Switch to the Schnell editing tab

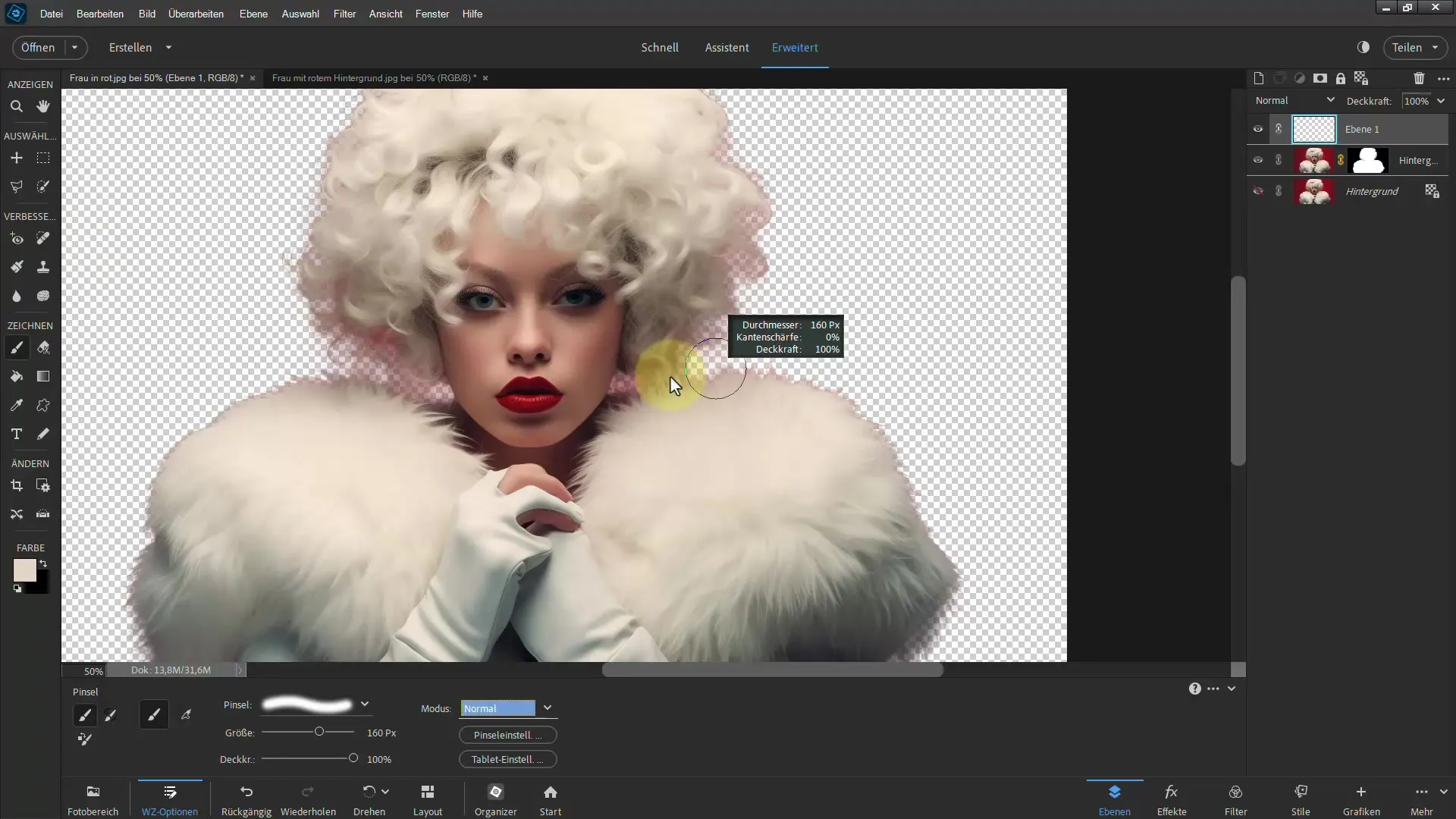(660, 47)
